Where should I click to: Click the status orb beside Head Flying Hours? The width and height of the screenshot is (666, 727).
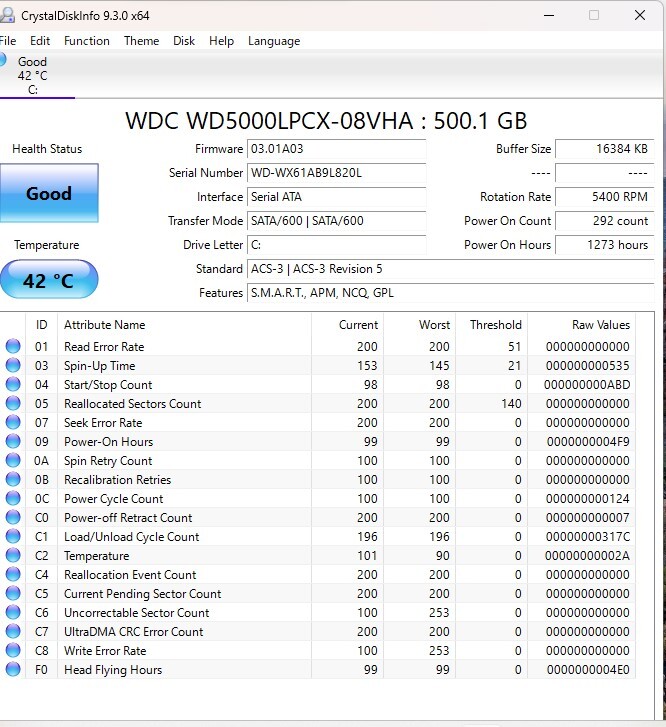click(13, 669)
